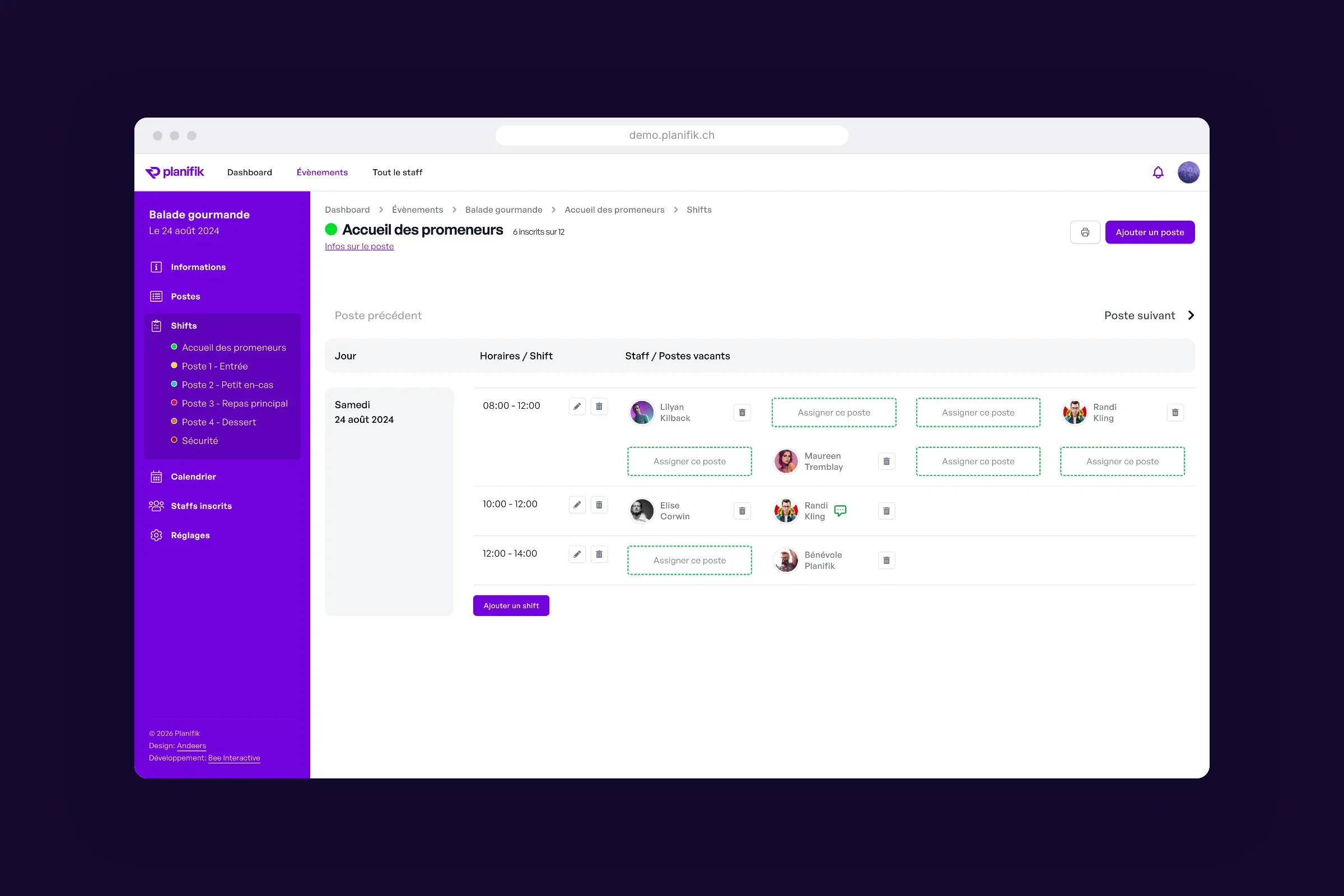
Task: Select Poste 1 - Entrée shift
Action: point(214,366)
